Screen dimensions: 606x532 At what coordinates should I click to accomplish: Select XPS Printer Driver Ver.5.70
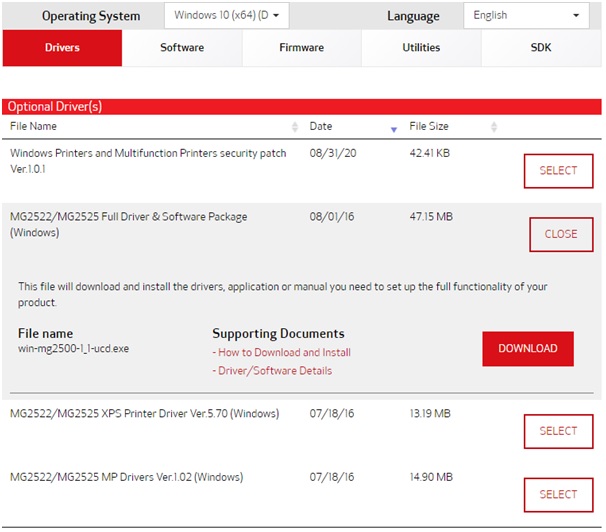pyautogui.click(x=558, y=431)
